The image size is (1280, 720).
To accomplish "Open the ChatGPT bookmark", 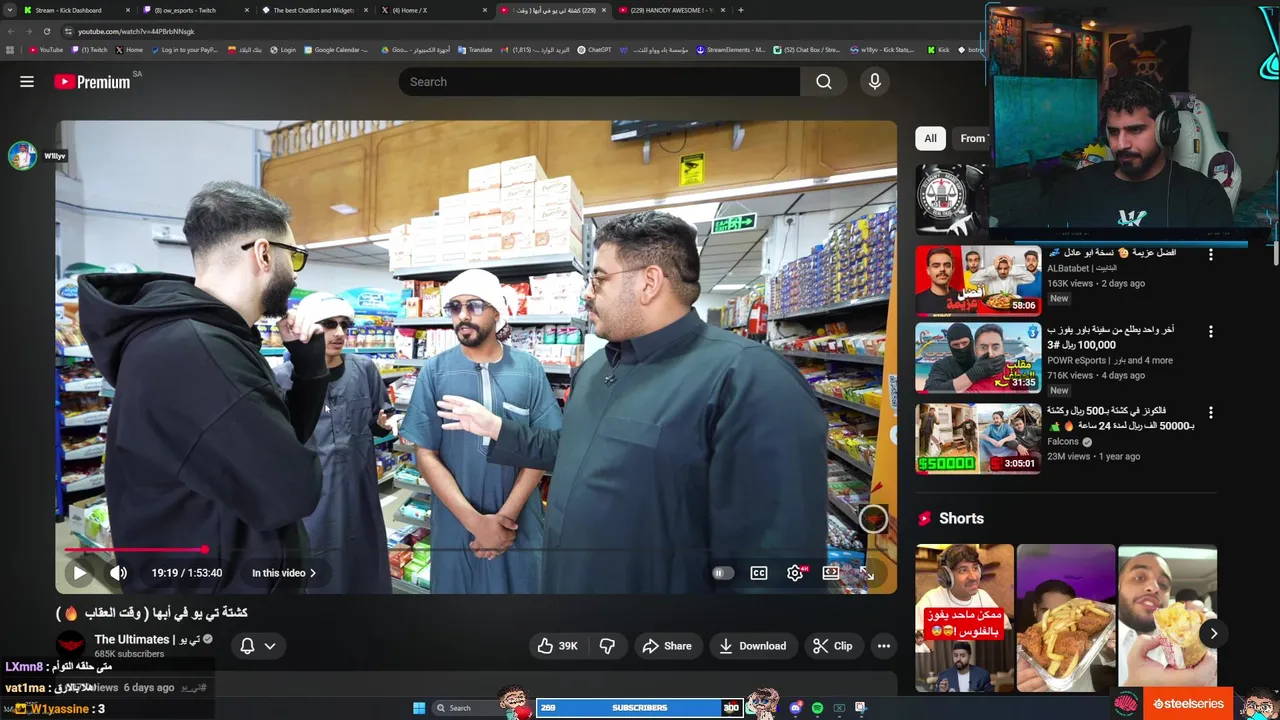I will point(594,50).
